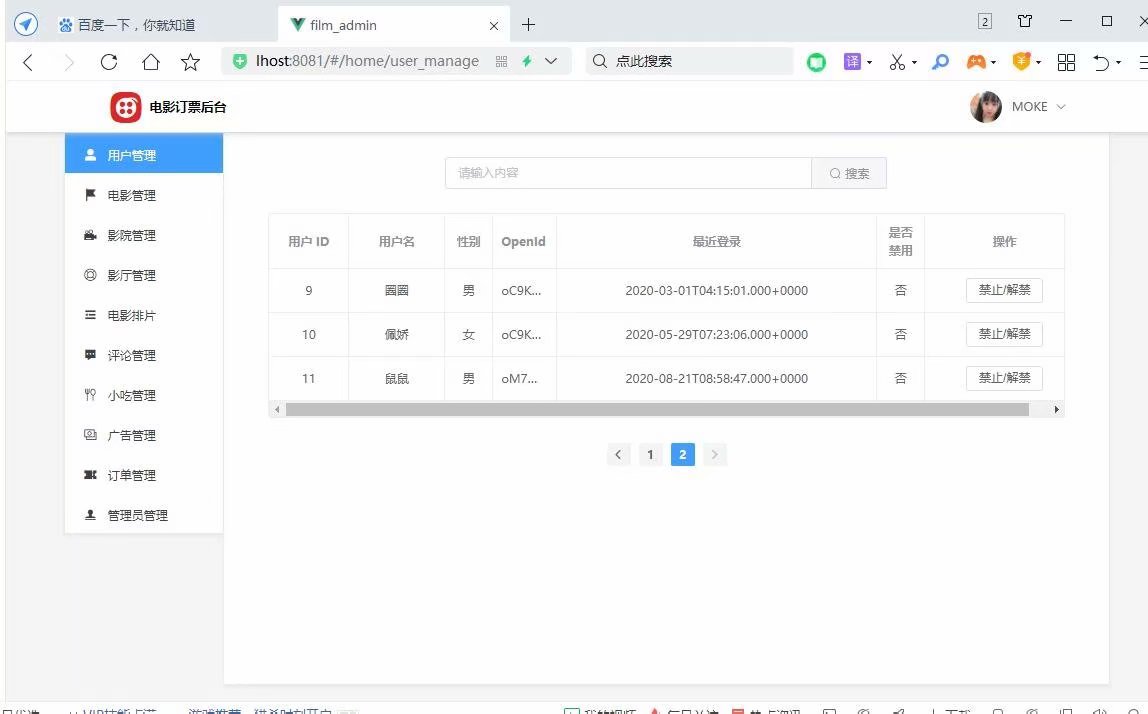Switch to the 百度一下 browser tab
Image resolution: width=1148 pixels, height=714 pixels.
(130, 24)
